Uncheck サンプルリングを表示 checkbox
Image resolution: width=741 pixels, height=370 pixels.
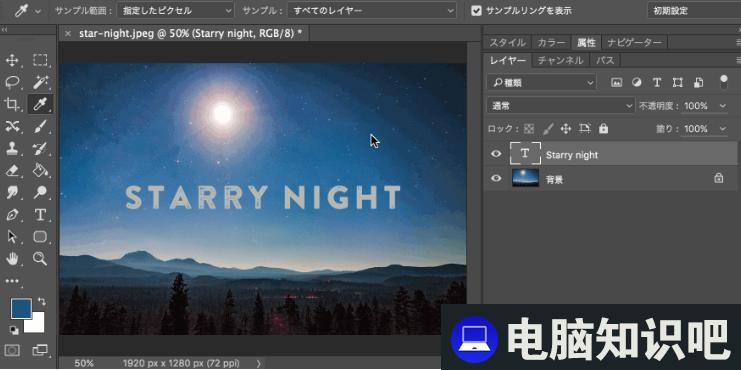pyautogui.click(x=476, y=10)
